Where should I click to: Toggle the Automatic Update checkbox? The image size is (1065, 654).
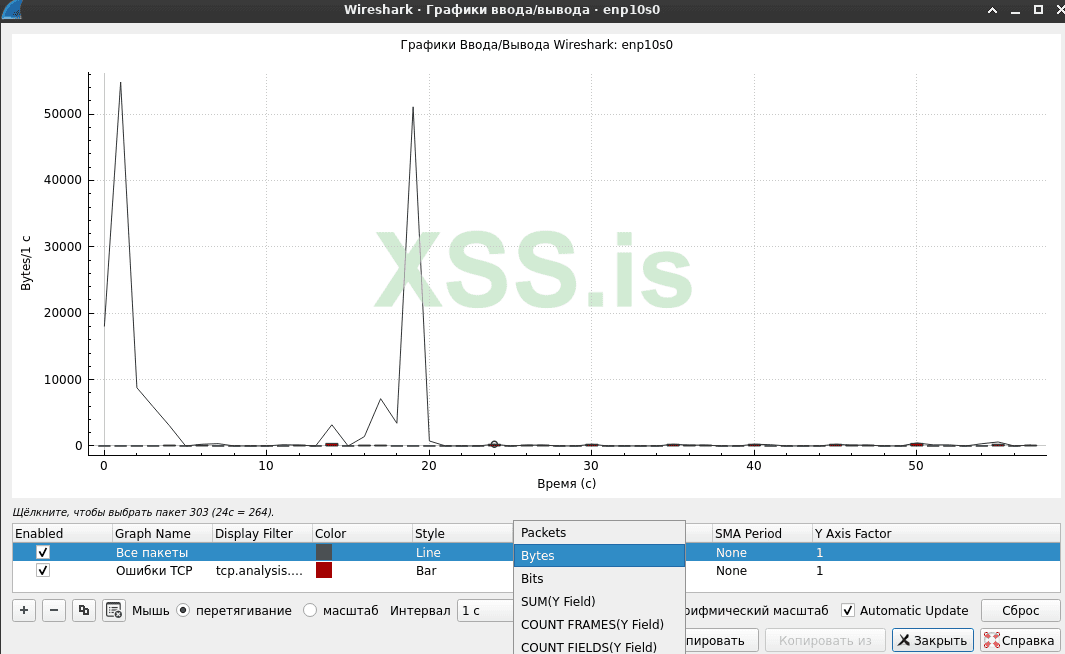(x=848, y=611)
